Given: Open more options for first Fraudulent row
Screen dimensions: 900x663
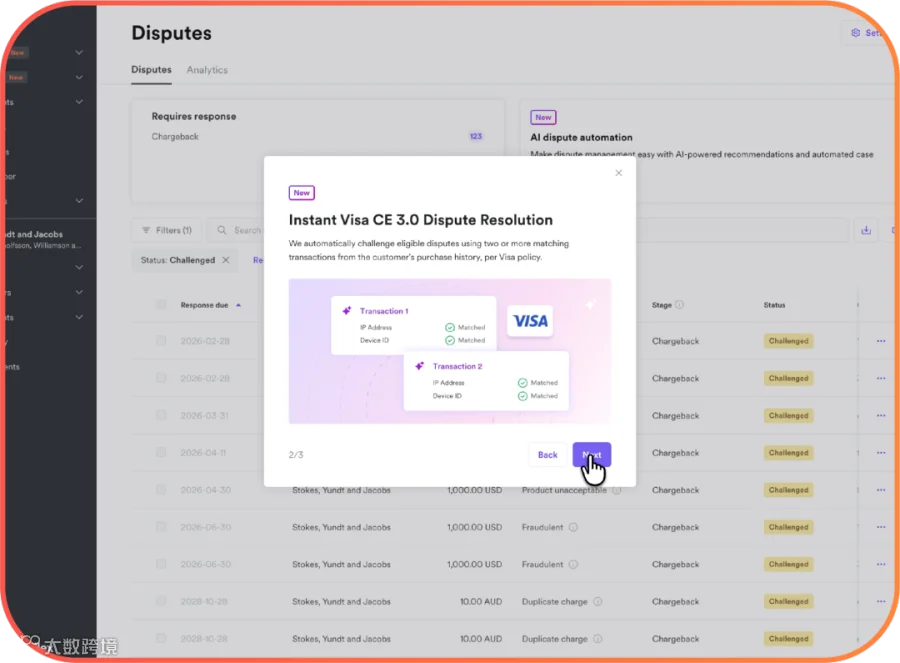Looking at the screenshot, I should [881, 527].
